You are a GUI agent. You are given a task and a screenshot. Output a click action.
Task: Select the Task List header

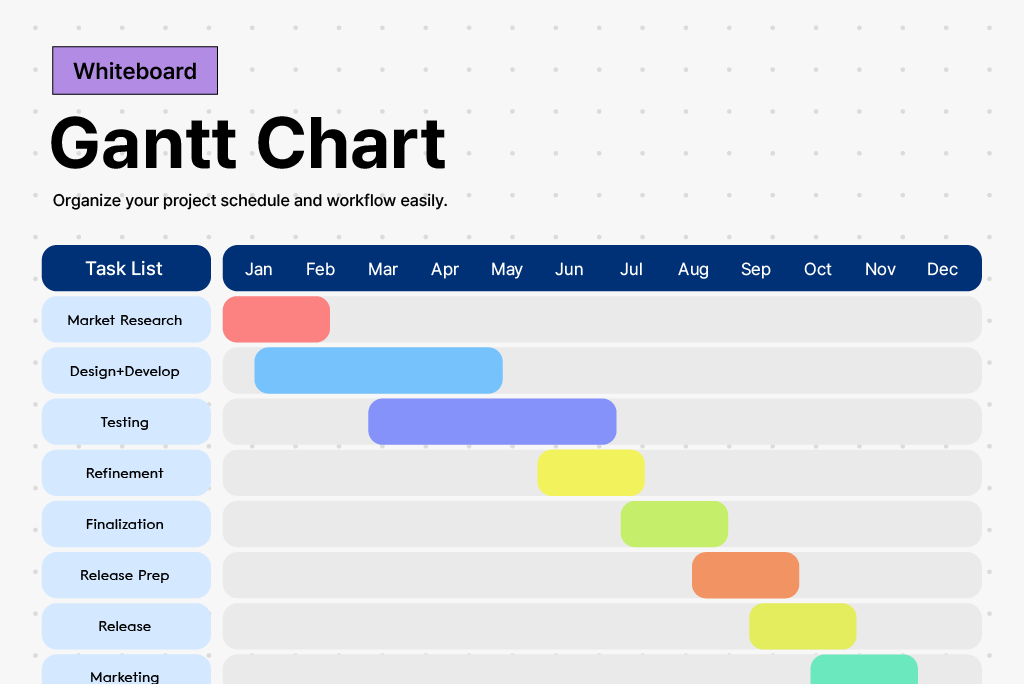[x=126, y=268]
